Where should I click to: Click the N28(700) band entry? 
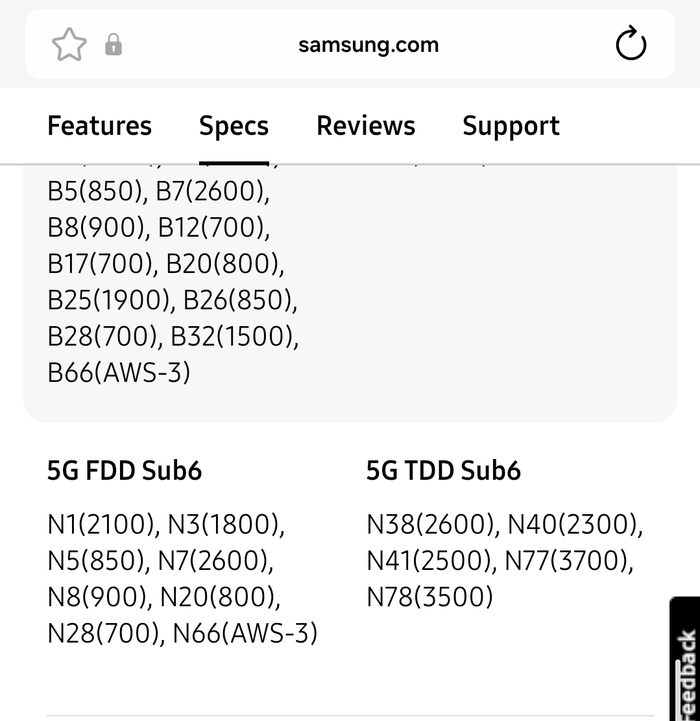[103, 633]
